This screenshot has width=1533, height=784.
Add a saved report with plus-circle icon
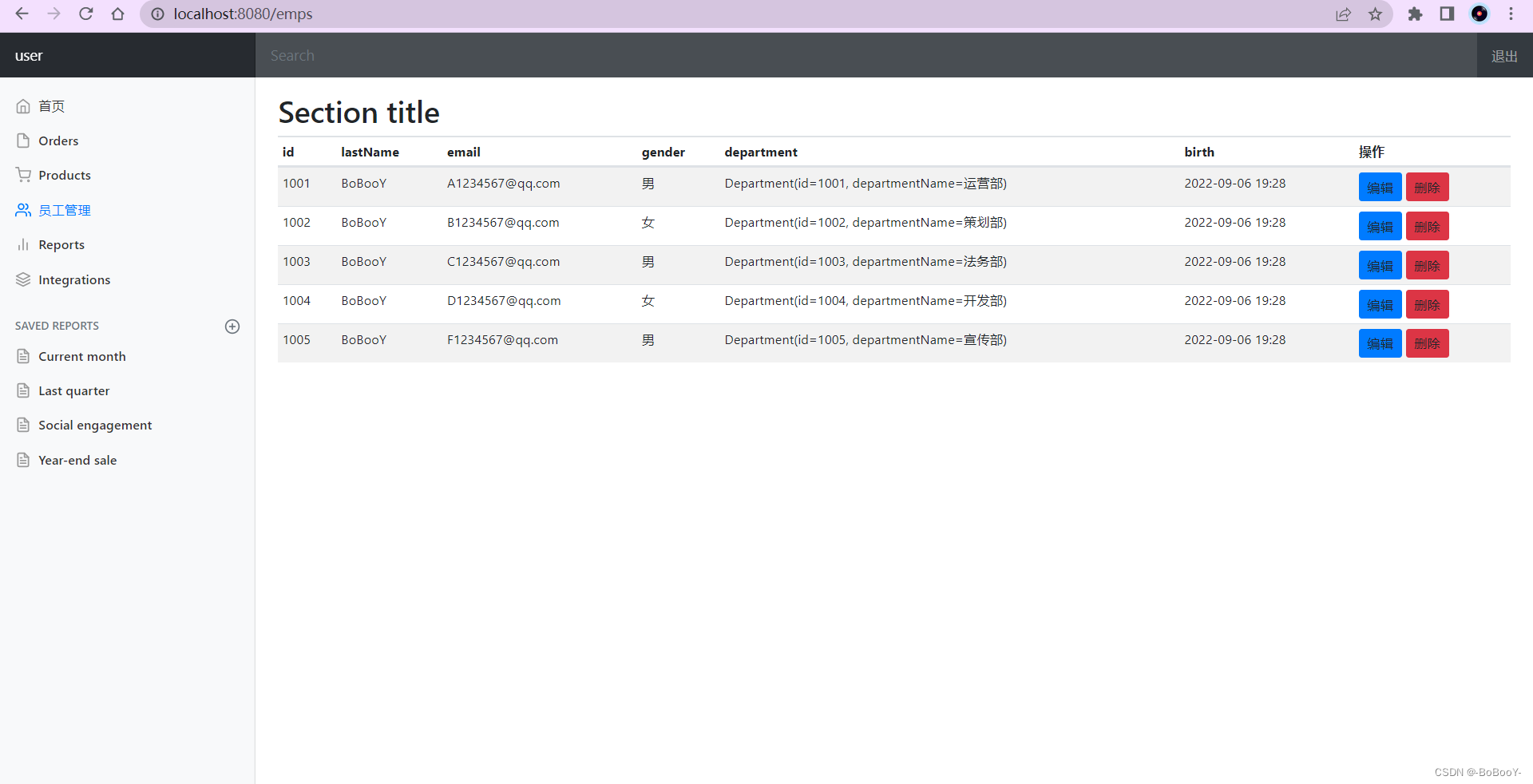tap(232, 326)
